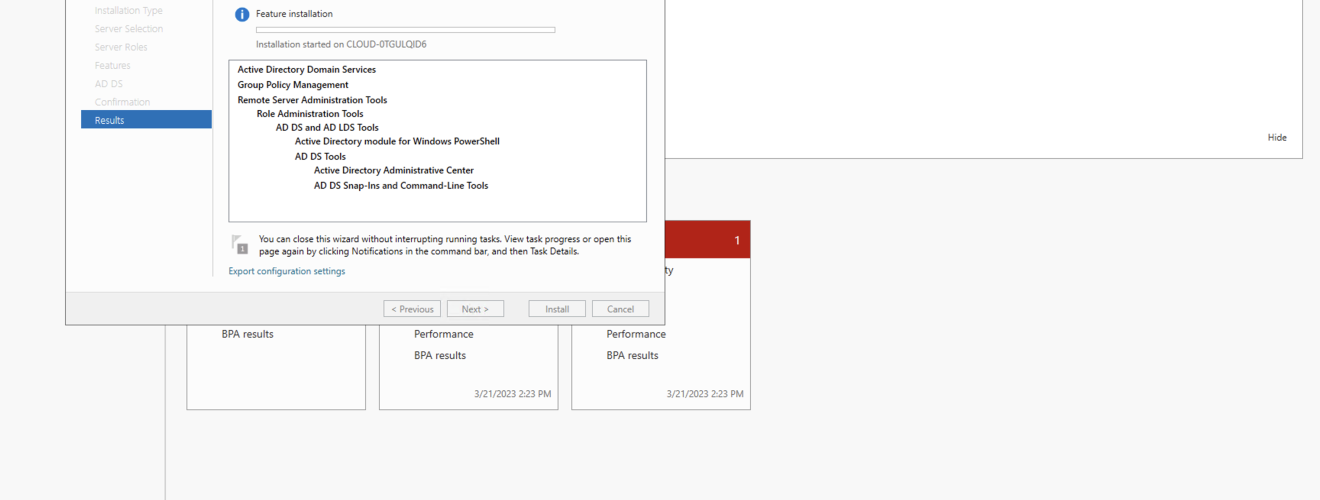1320x500 pixels.
Task: Click the notification flag icon in the wizard
Action: click(239, 244)
